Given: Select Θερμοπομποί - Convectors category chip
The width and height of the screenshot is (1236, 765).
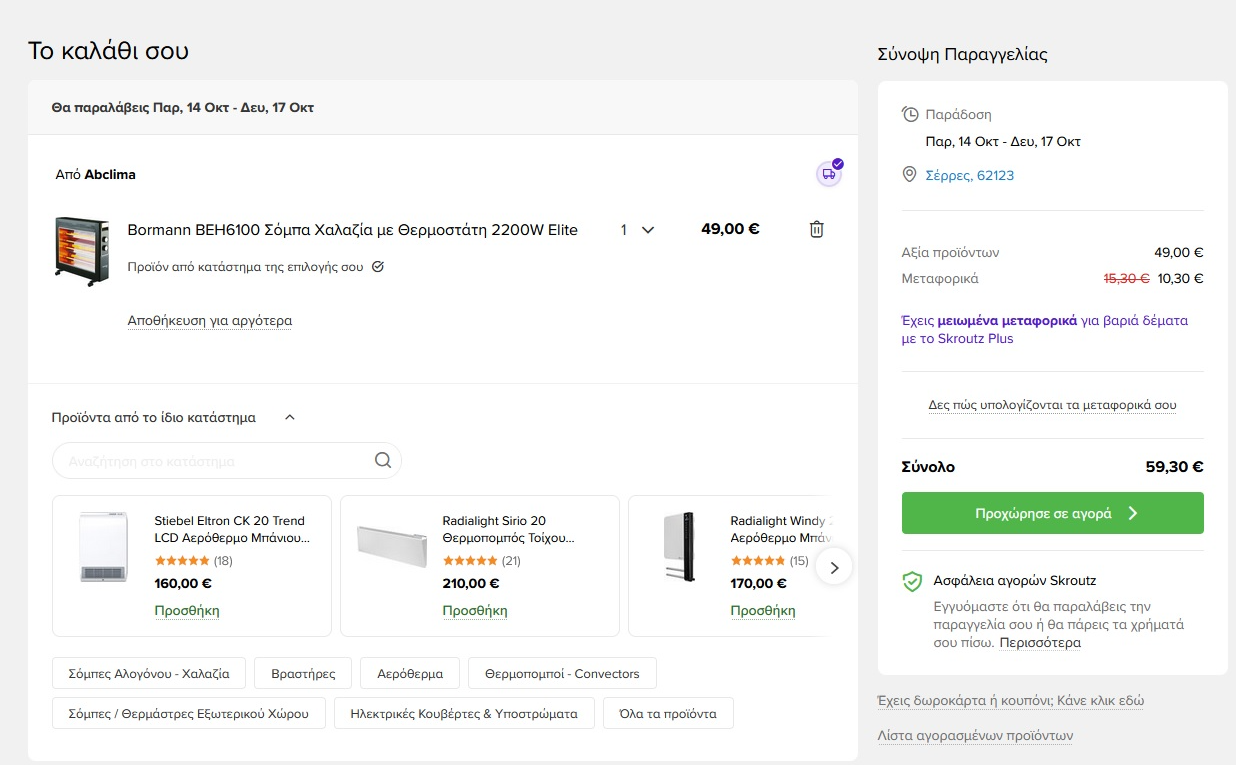Looking at the screenshot, I should (562, 673).
